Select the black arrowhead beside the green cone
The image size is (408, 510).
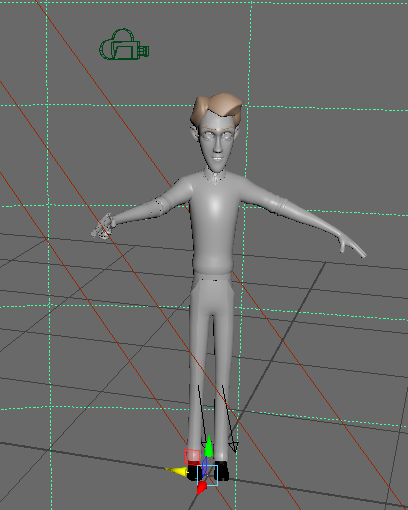pyautogui.click(x=203, y=445)
